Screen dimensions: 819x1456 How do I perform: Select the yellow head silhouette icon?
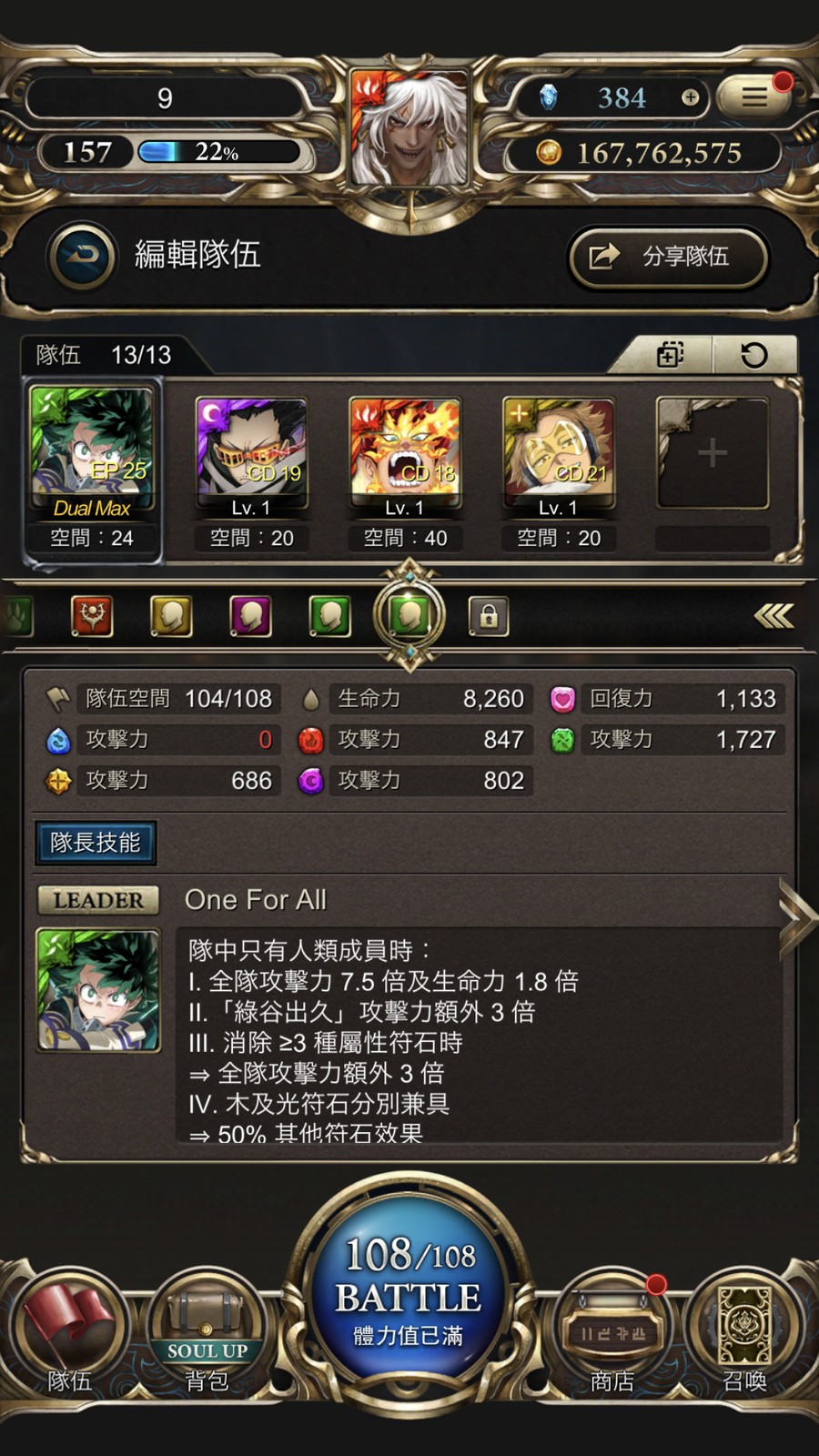(x=171, y=616)
